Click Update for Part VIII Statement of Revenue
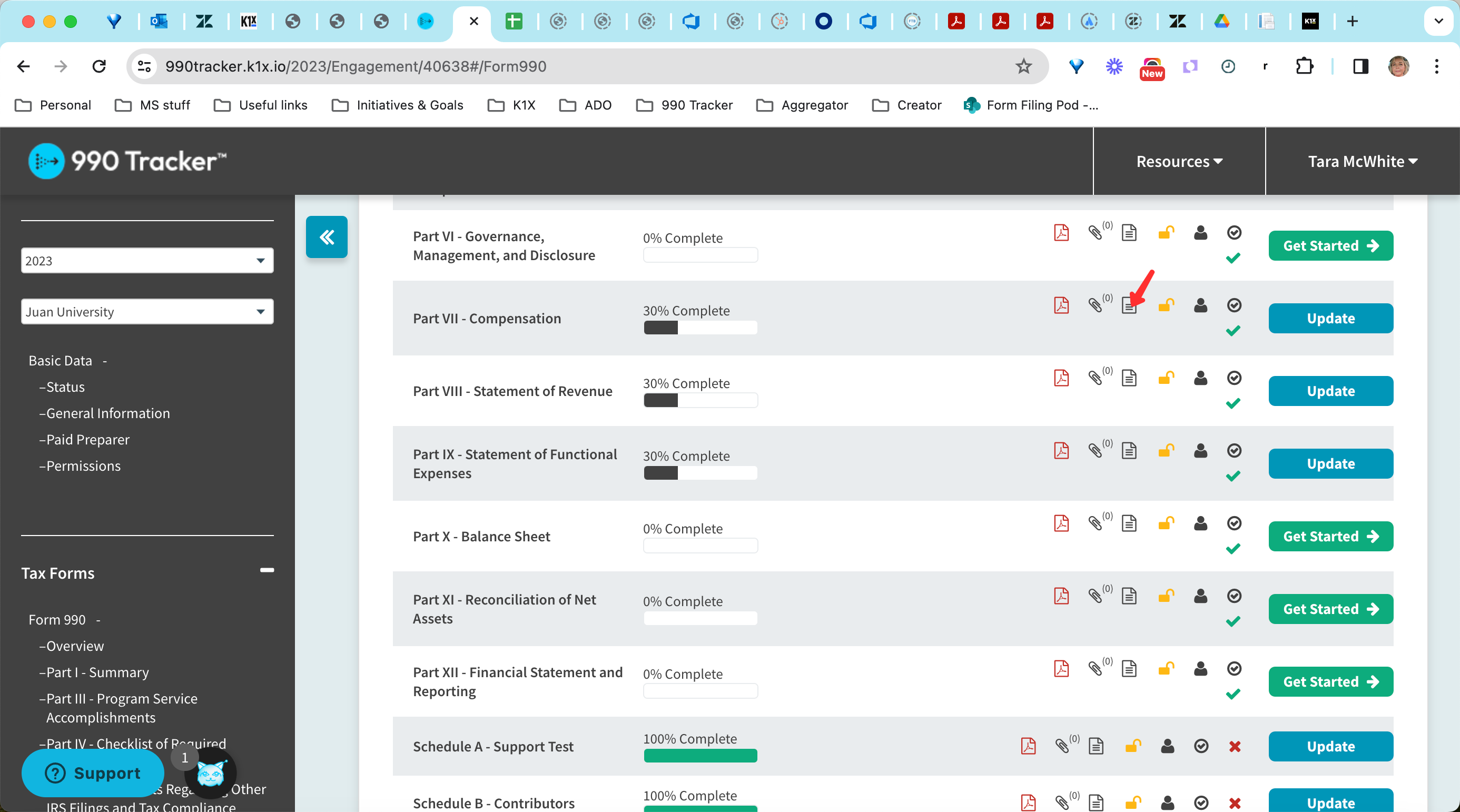 pyautogui.click(x=1330, y=391)
